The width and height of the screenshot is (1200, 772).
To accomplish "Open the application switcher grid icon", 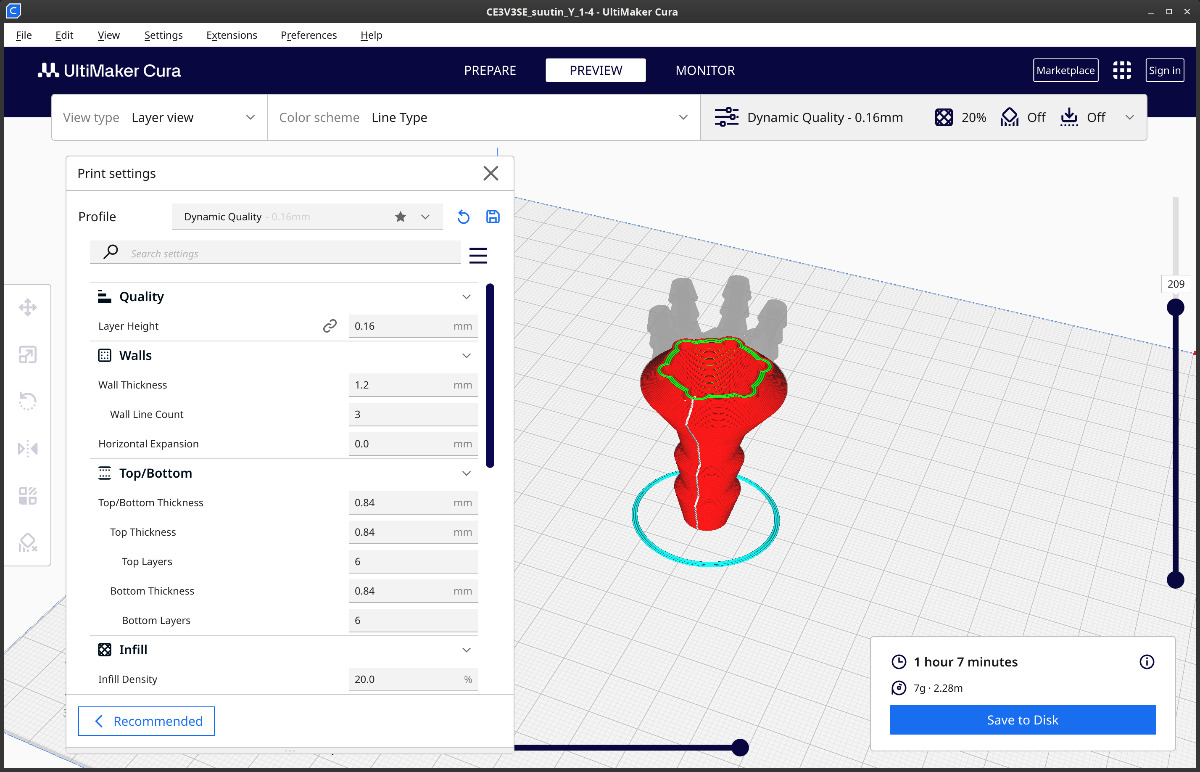I will coord(1122,70).
